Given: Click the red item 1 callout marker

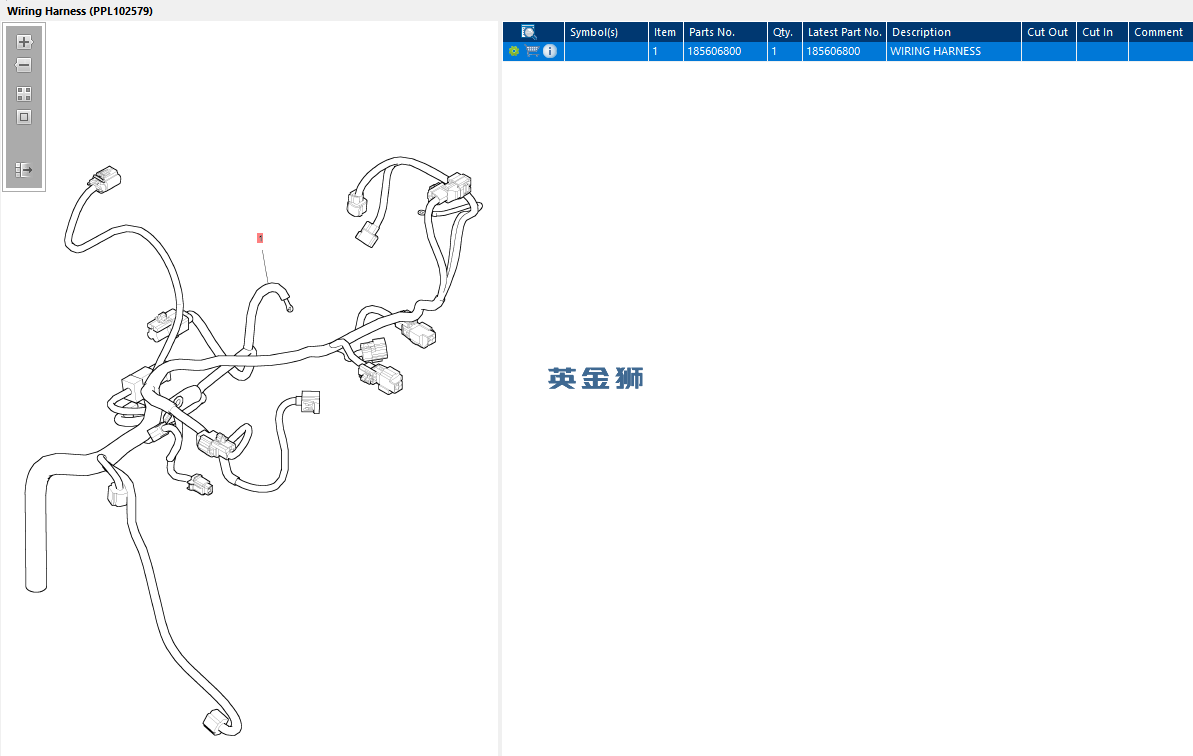Looking at the screenshot, I should tap(260, 238).
